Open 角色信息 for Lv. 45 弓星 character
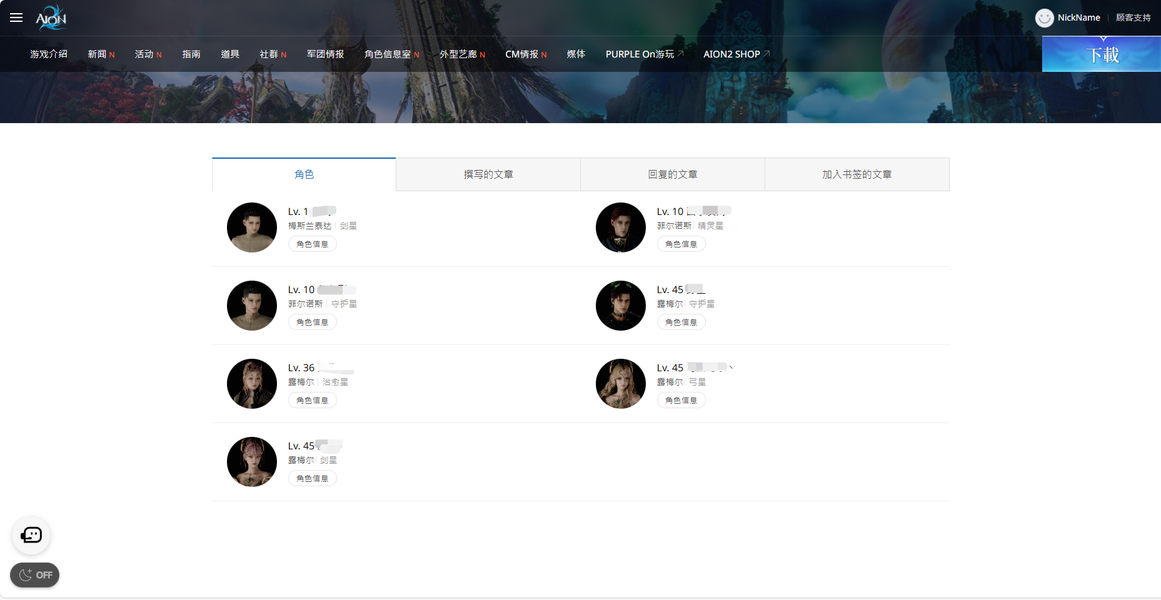1161x600 pixels. point(681,400)
